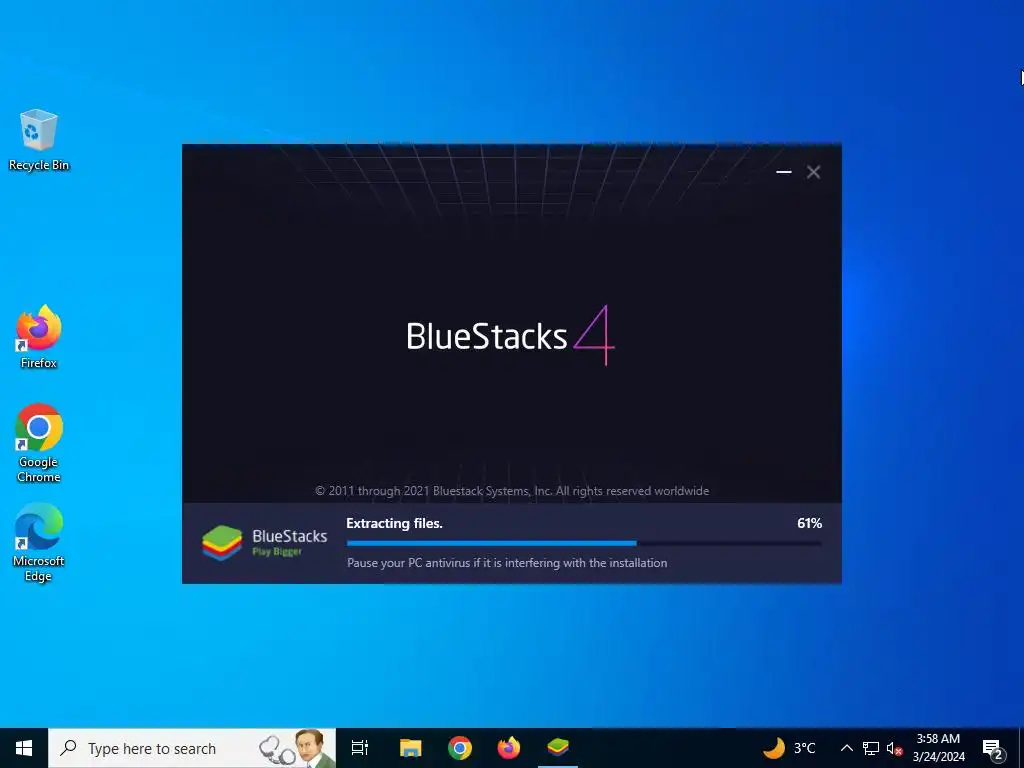
Task: Select the BlueStacks installer taskbar button
Action: [x=558, y=748]
